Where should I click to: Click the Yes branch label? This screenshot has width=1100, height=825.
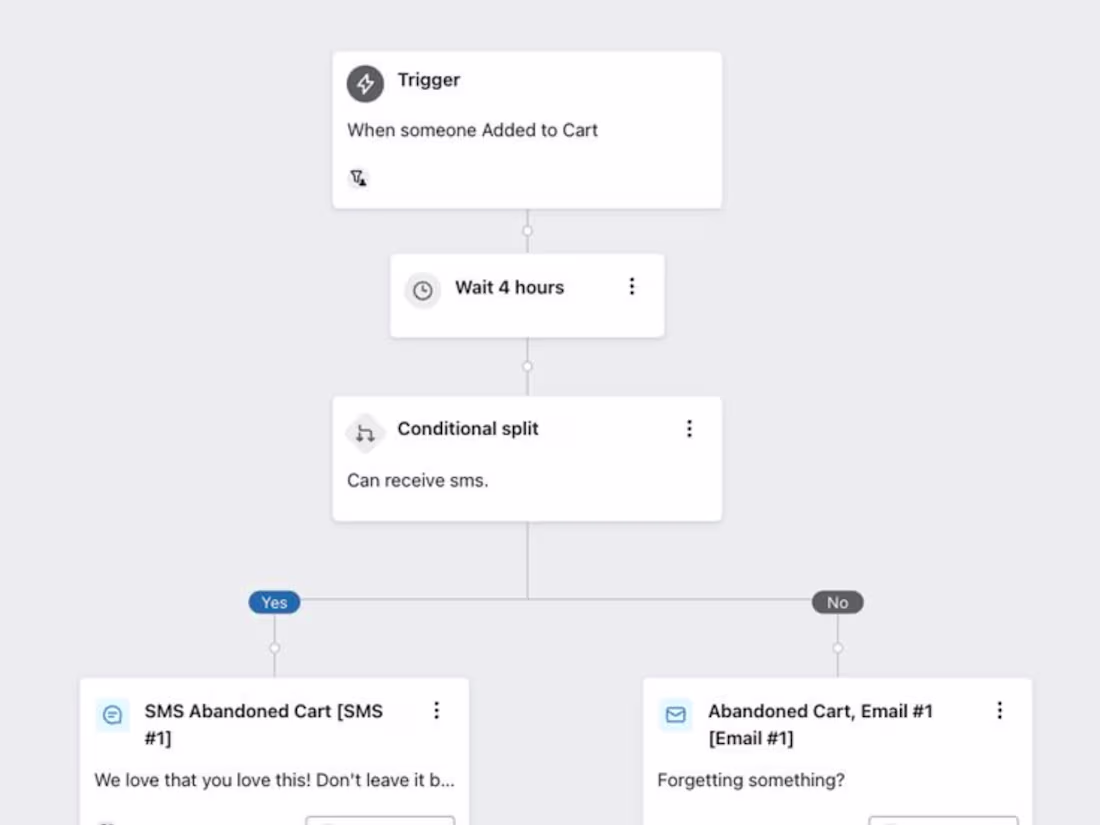tap(274, 603)
